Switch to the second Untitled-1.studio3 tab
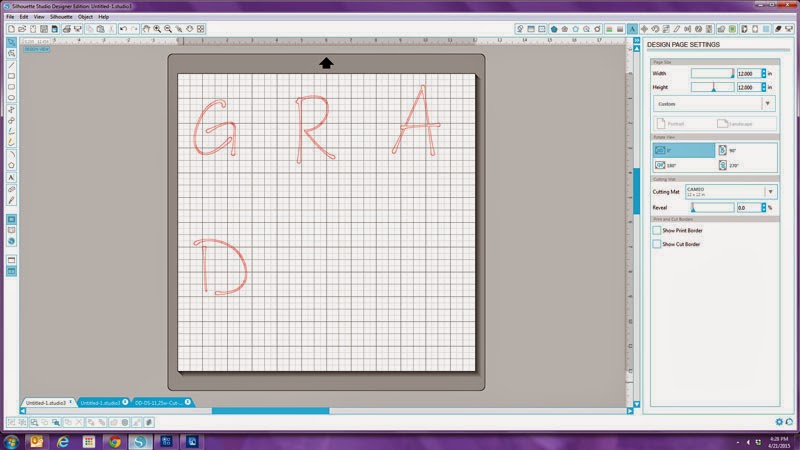Screen dimensions: 800x450 tap(103, 403)
